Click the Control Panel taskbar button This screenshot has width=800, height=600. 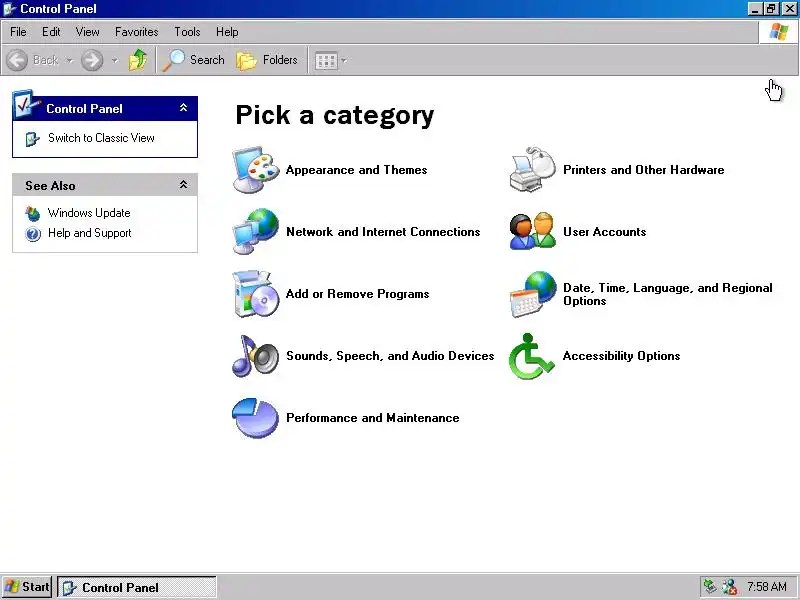[137, 587]
